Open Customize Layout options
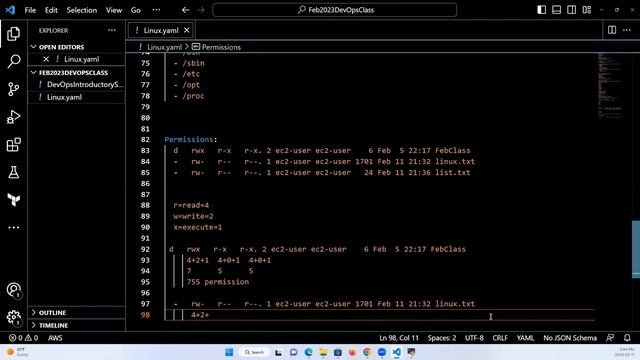Viewport: 640px width, 360px height. coord(587,10)
